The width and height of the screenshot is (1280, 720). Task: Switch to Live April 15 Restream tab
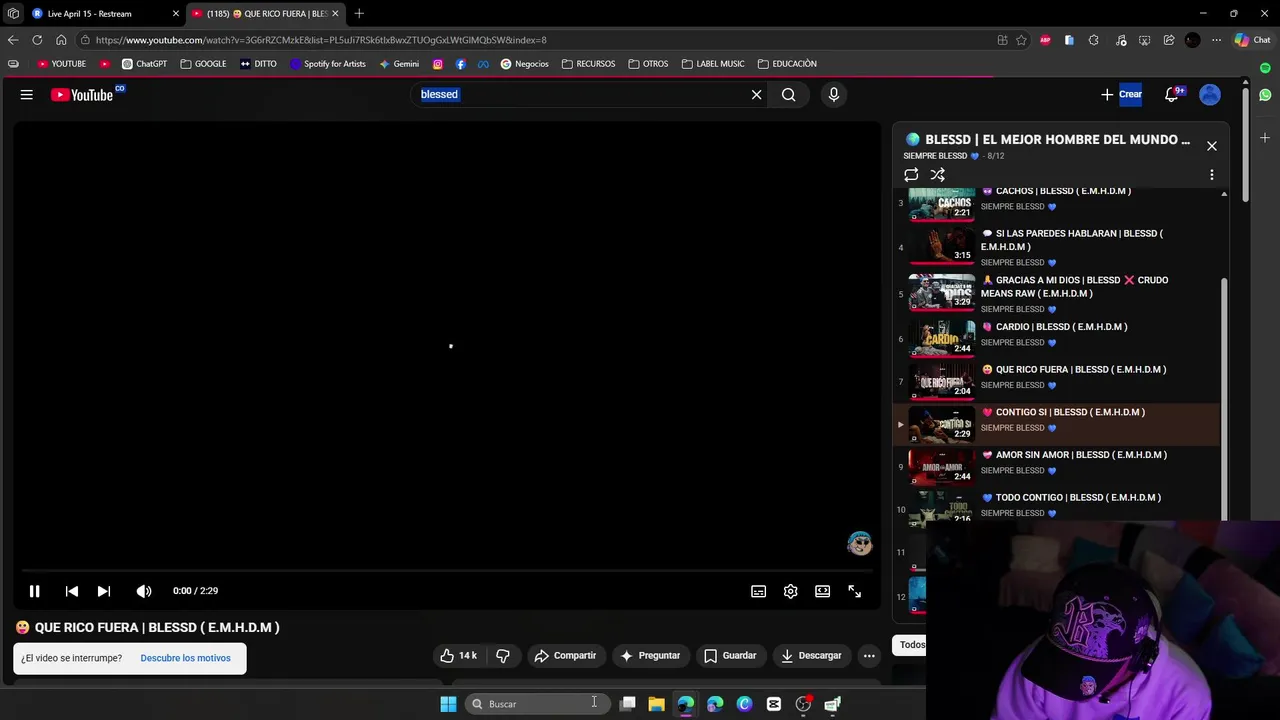tap(103, 13)
